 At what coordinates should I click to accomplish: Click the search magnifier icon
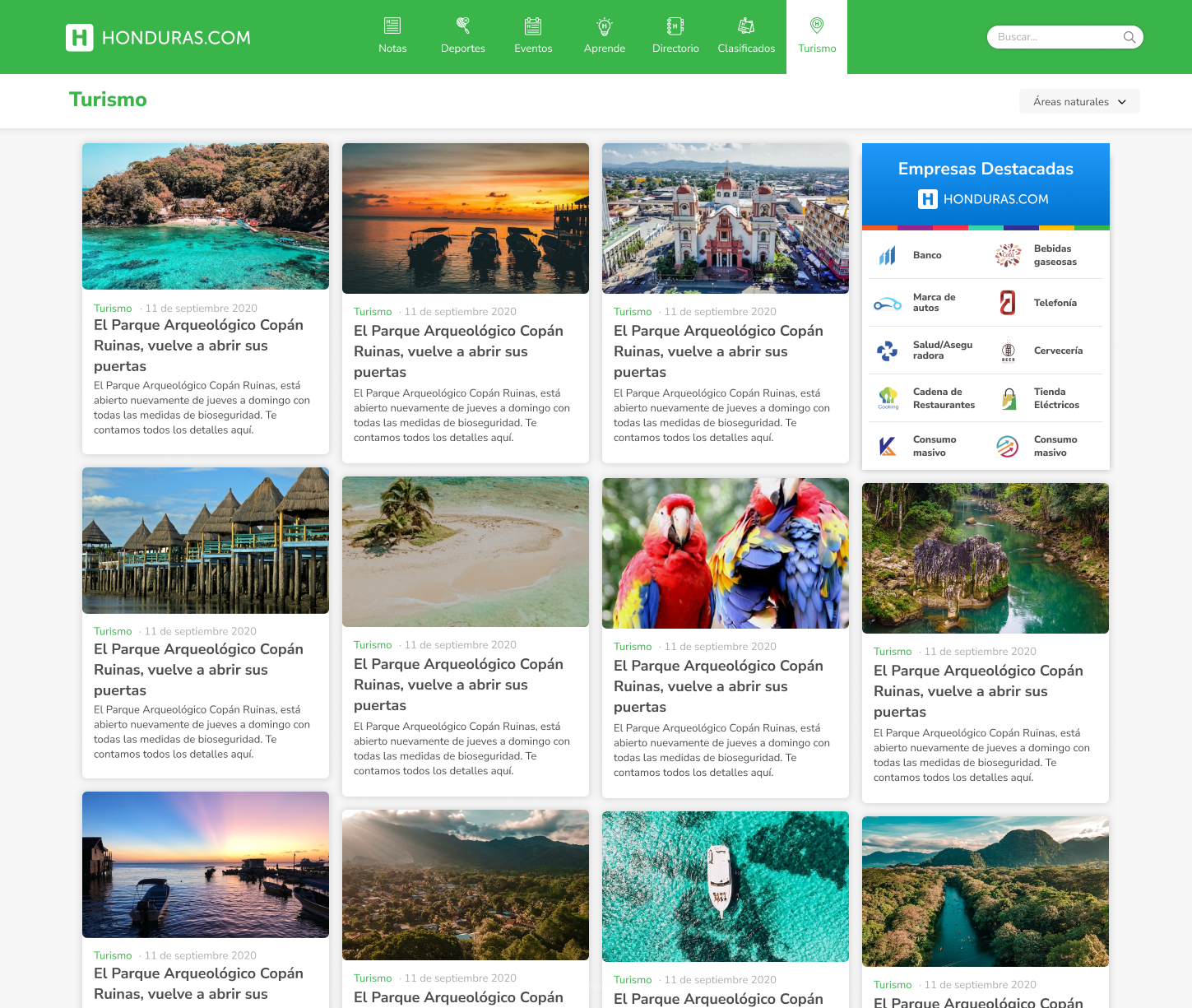pos(1129,37)
